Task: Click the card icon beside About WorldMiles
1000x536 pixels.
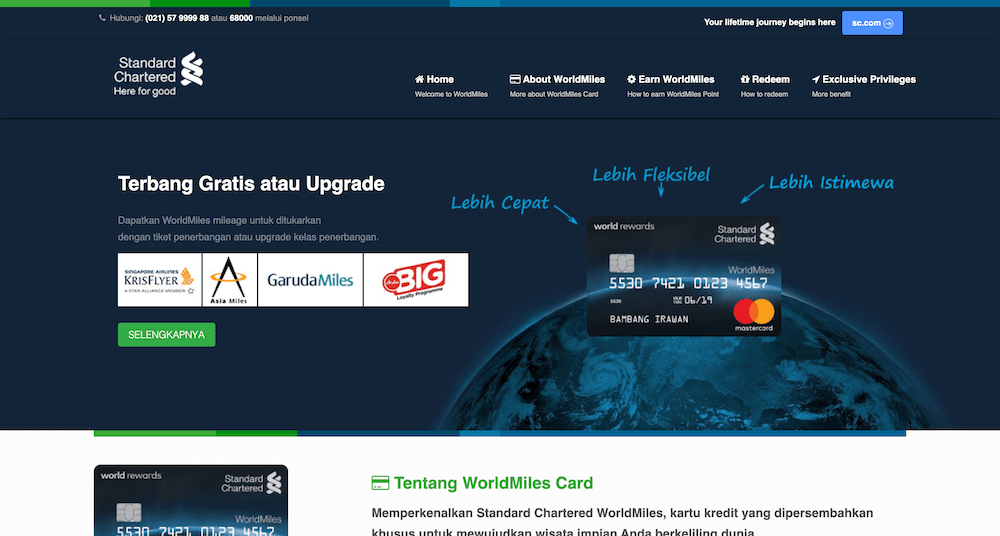Action: (515, 79)
